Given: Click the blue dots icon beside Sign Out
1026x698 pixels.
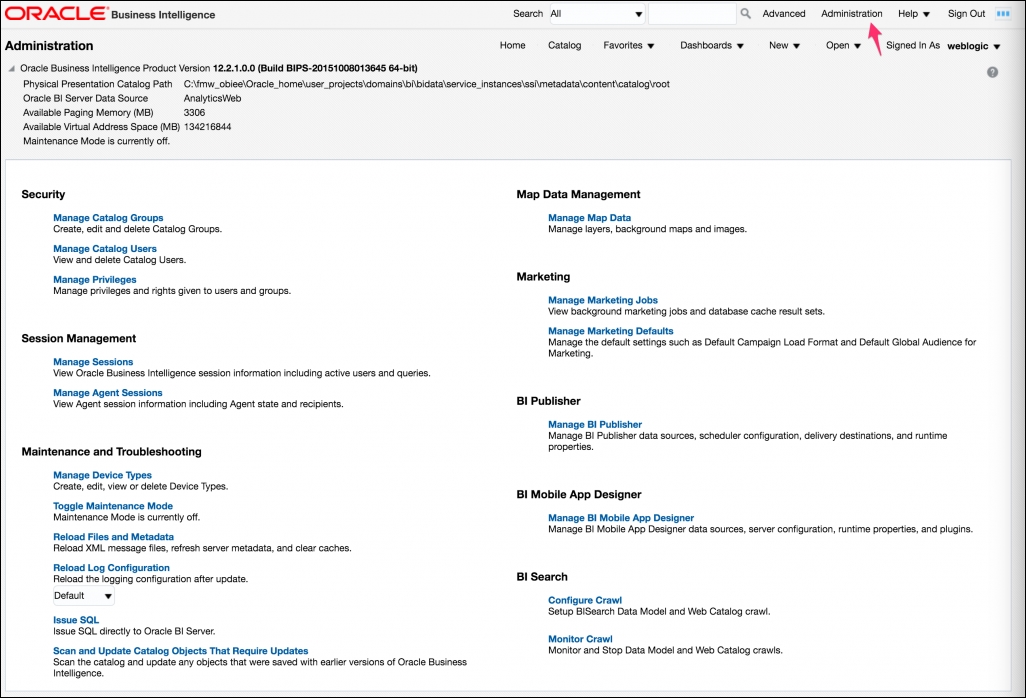Looking at the screenshot, I should coord(1003,13).
